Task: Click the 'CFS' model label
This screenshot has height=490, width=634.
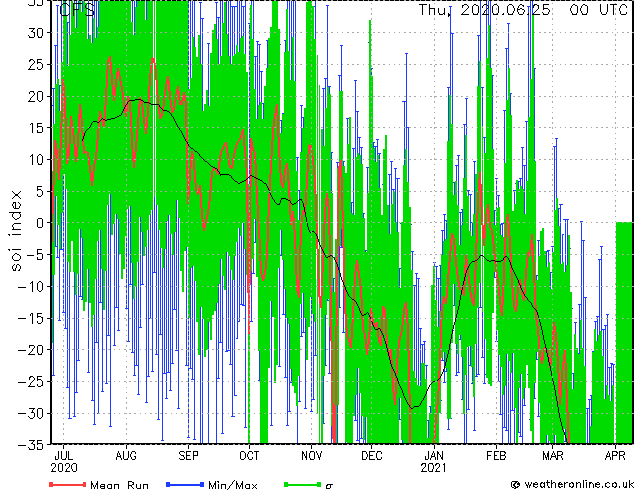Action: pos(77,9)
